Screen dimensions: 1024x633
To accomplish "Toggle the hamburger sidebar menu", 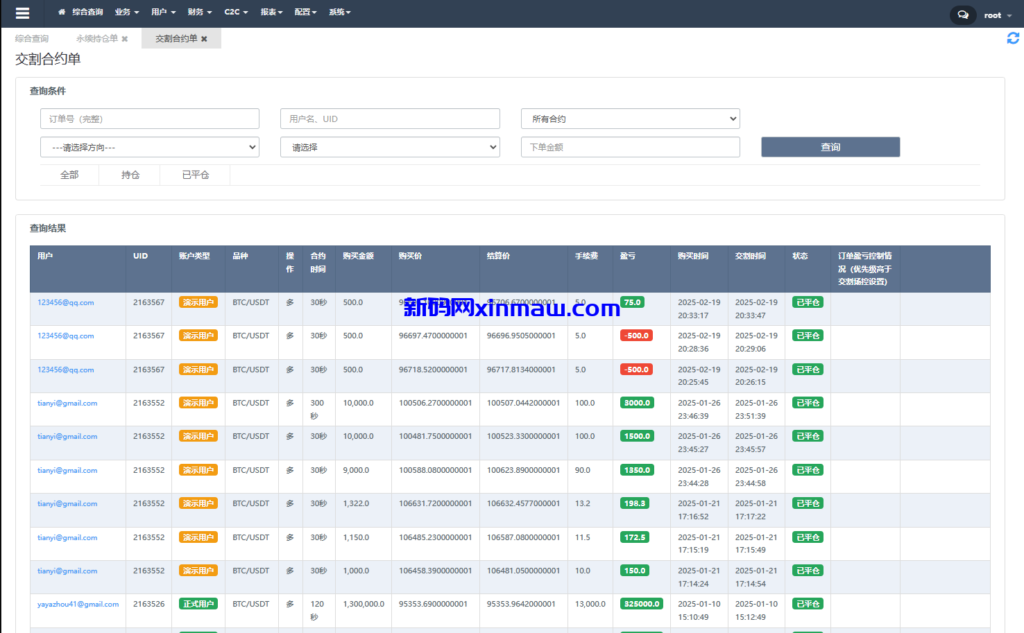I will [22, 14].
